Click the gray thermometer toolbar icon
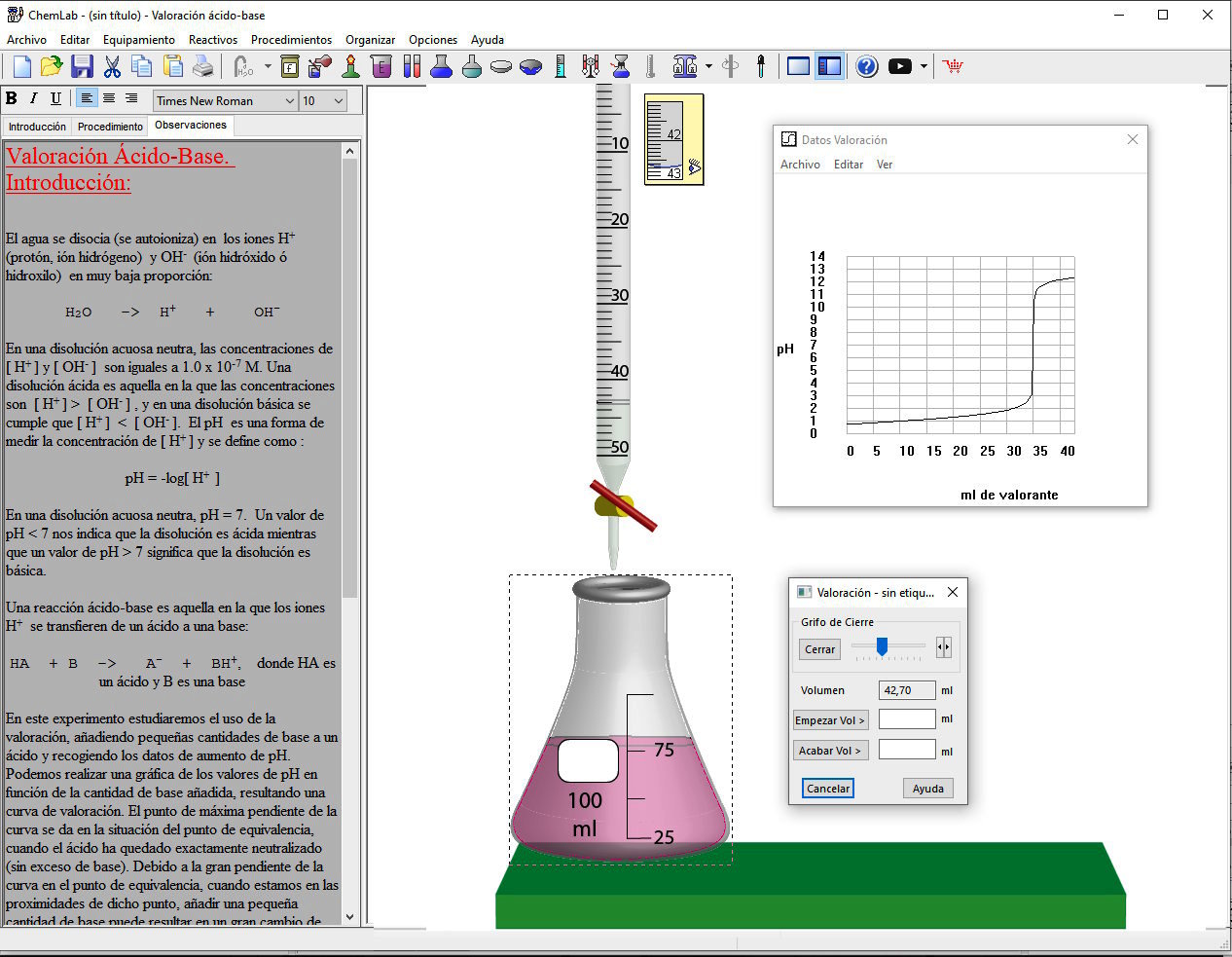Screen dimensions: 1232x957 (x=650, y=66)
